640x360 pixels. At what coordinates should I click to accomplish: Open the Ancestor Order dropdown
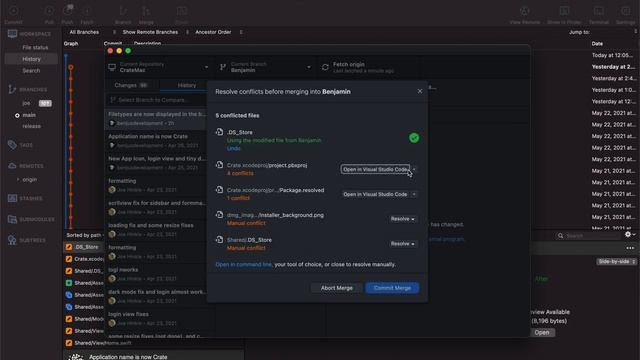pos(218,32)
